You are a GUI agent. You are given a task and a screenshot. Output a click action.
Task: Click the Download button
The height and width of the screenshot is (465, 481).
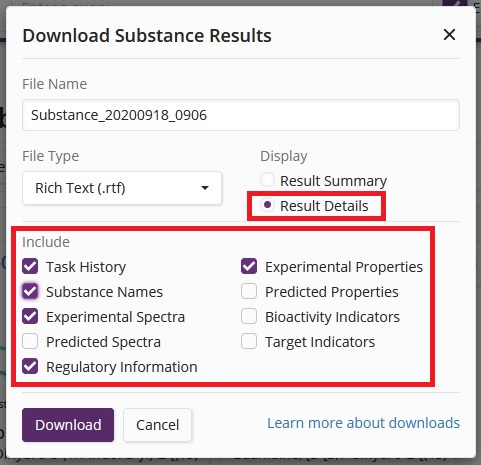[68, 425]
